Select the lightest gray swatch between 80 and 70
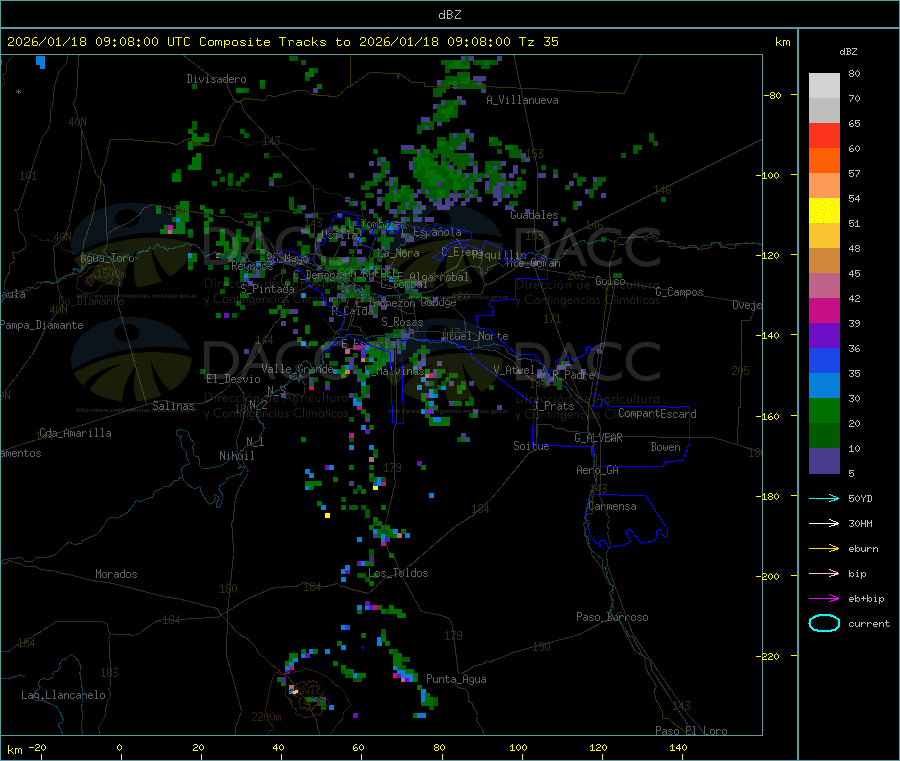Image resolution: width=900 pixels, height=761 pixels. click(x=824, y=86)
